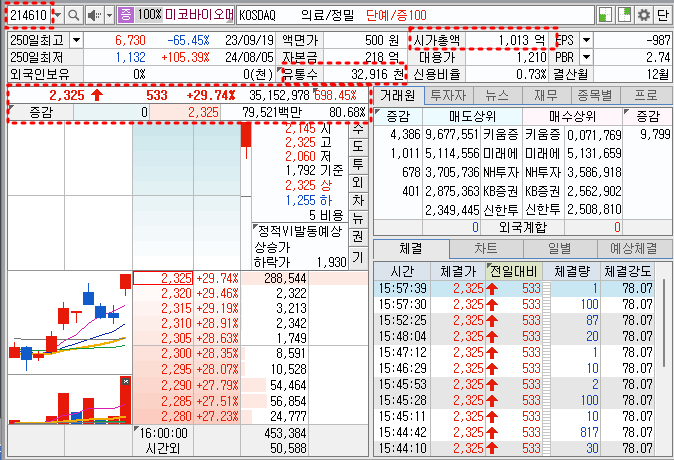
Task: Click the KOSDAQ market label
Action: [257, 15]
